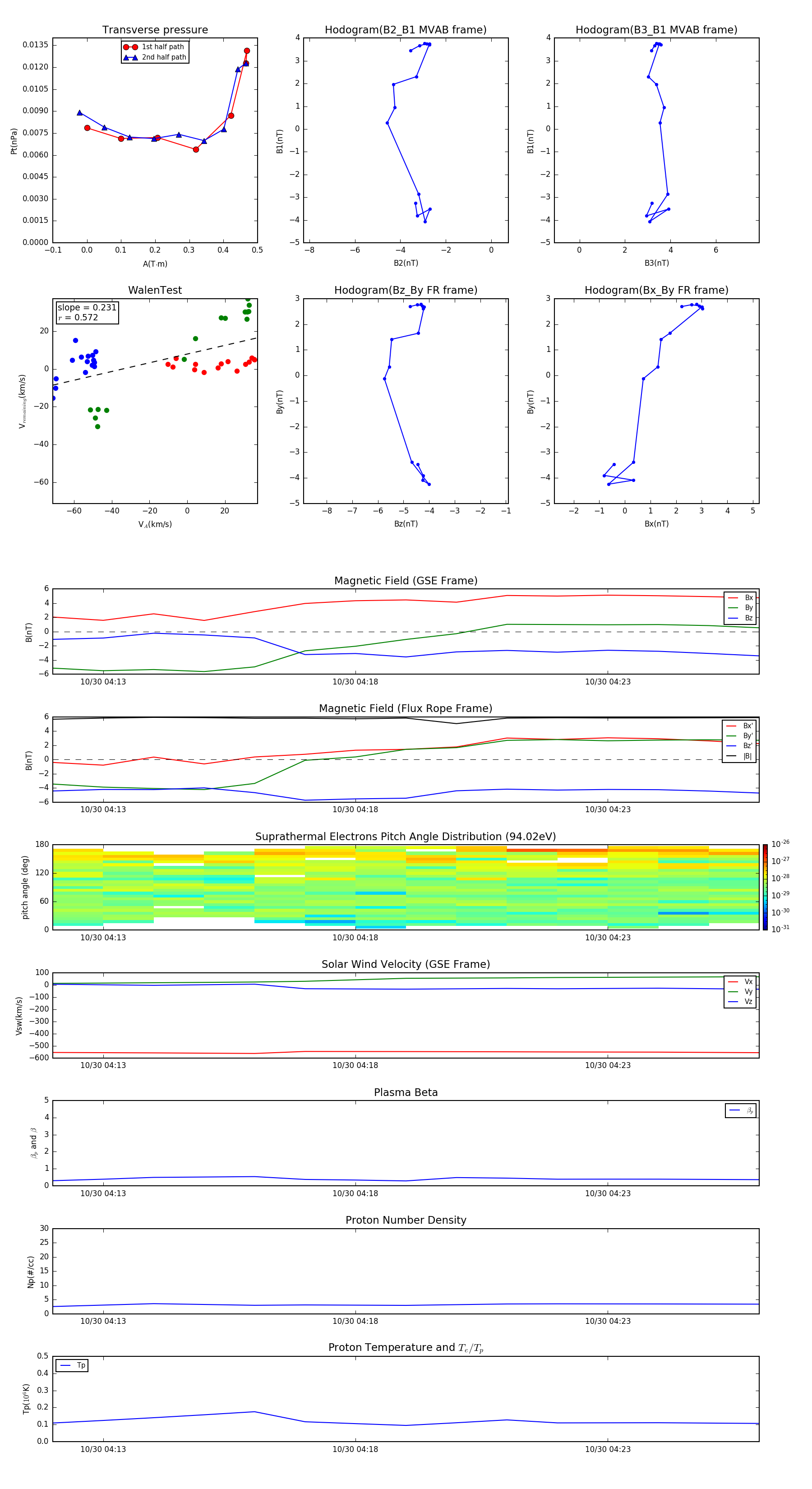Click 'Hodogram(Bx_By FR frame)' title
The width and height of the screenshot is (812, 1489).
coord(656,290)
